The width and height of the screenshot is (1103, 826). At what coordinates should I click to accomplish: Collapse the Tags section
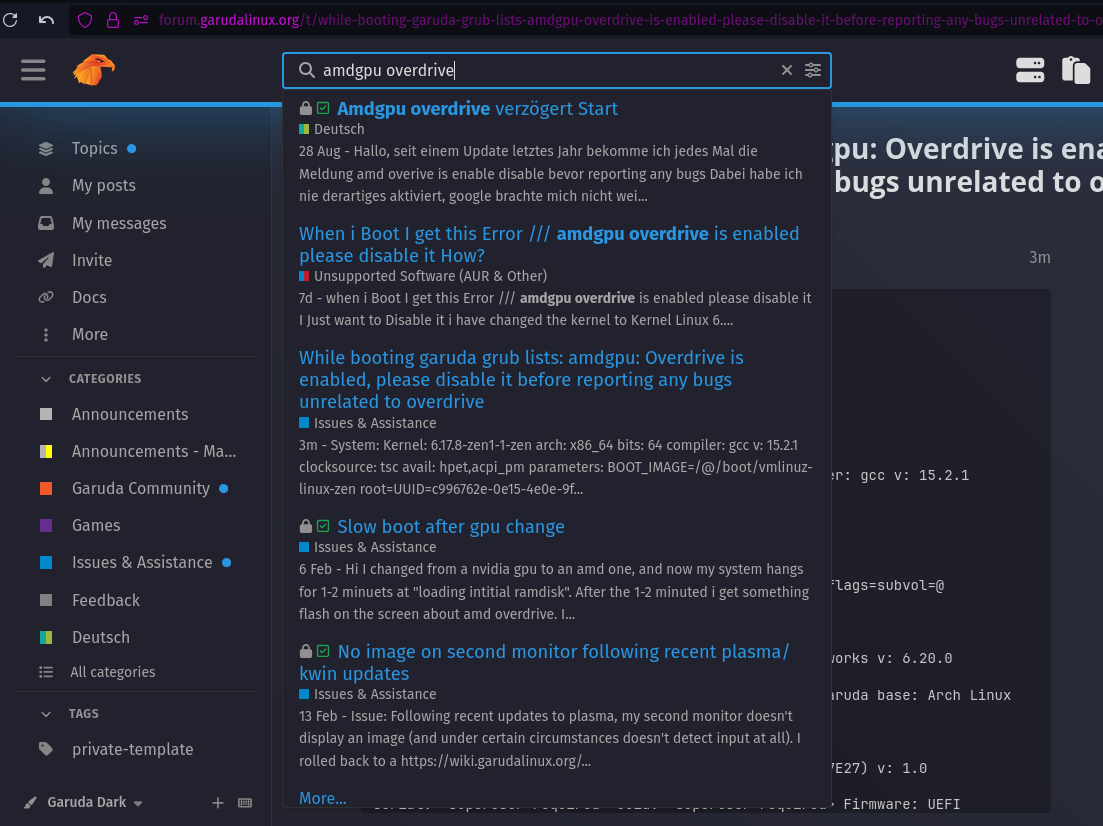pyautogui.click(x=46, y=714)
